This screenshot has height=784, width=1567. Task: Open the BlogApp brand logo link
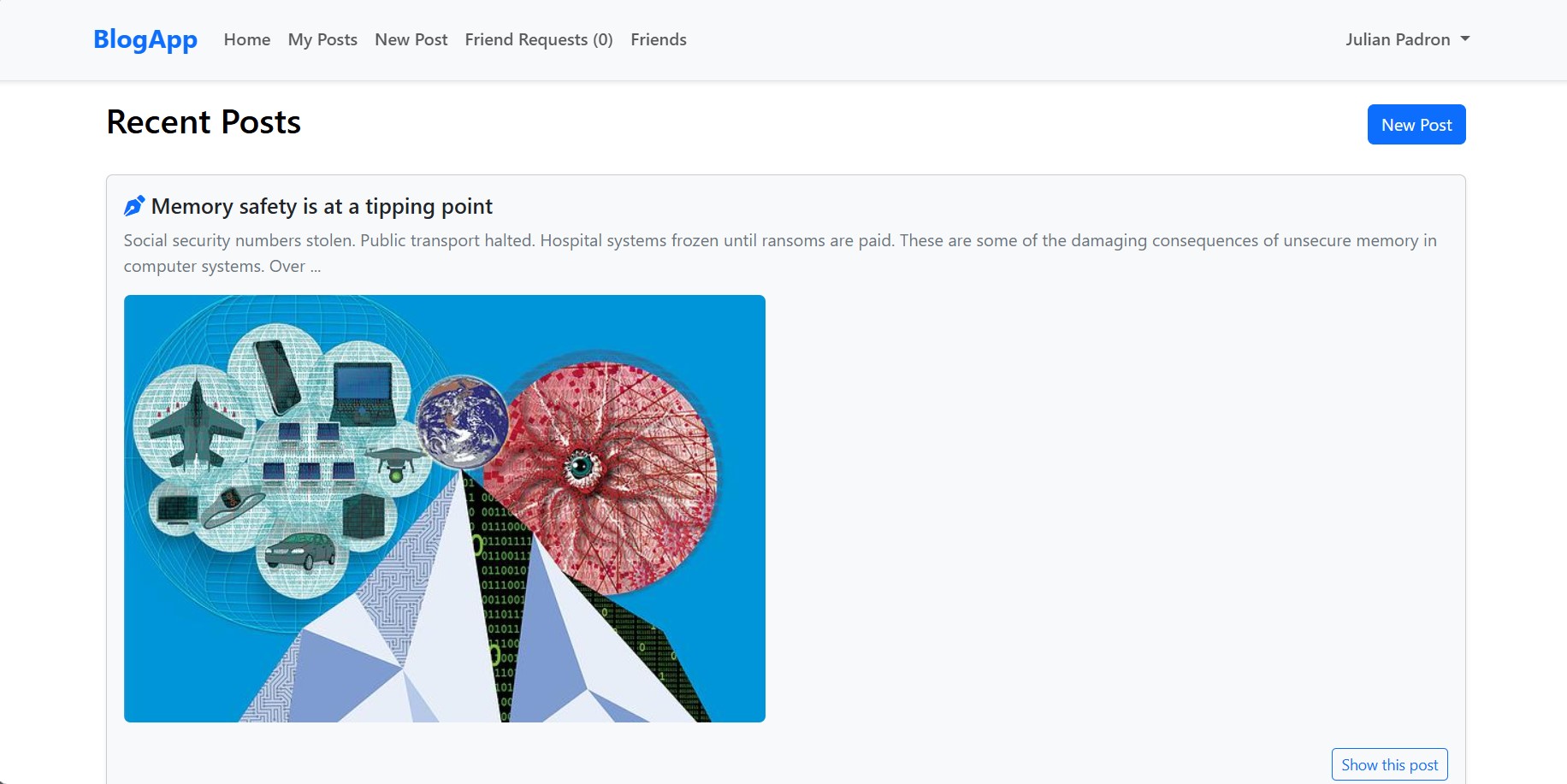tap(145, 39)
